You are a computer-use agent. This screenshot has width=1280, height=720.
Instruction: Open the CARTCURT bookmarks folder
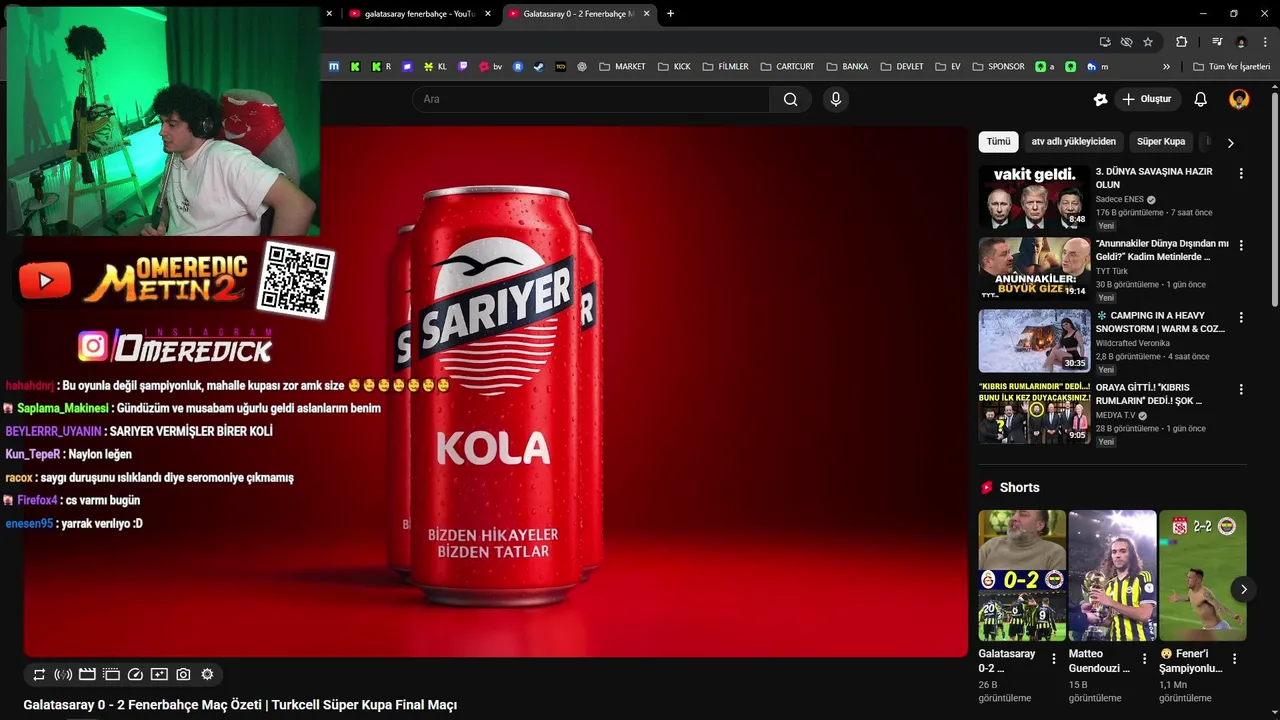(787, 67)
